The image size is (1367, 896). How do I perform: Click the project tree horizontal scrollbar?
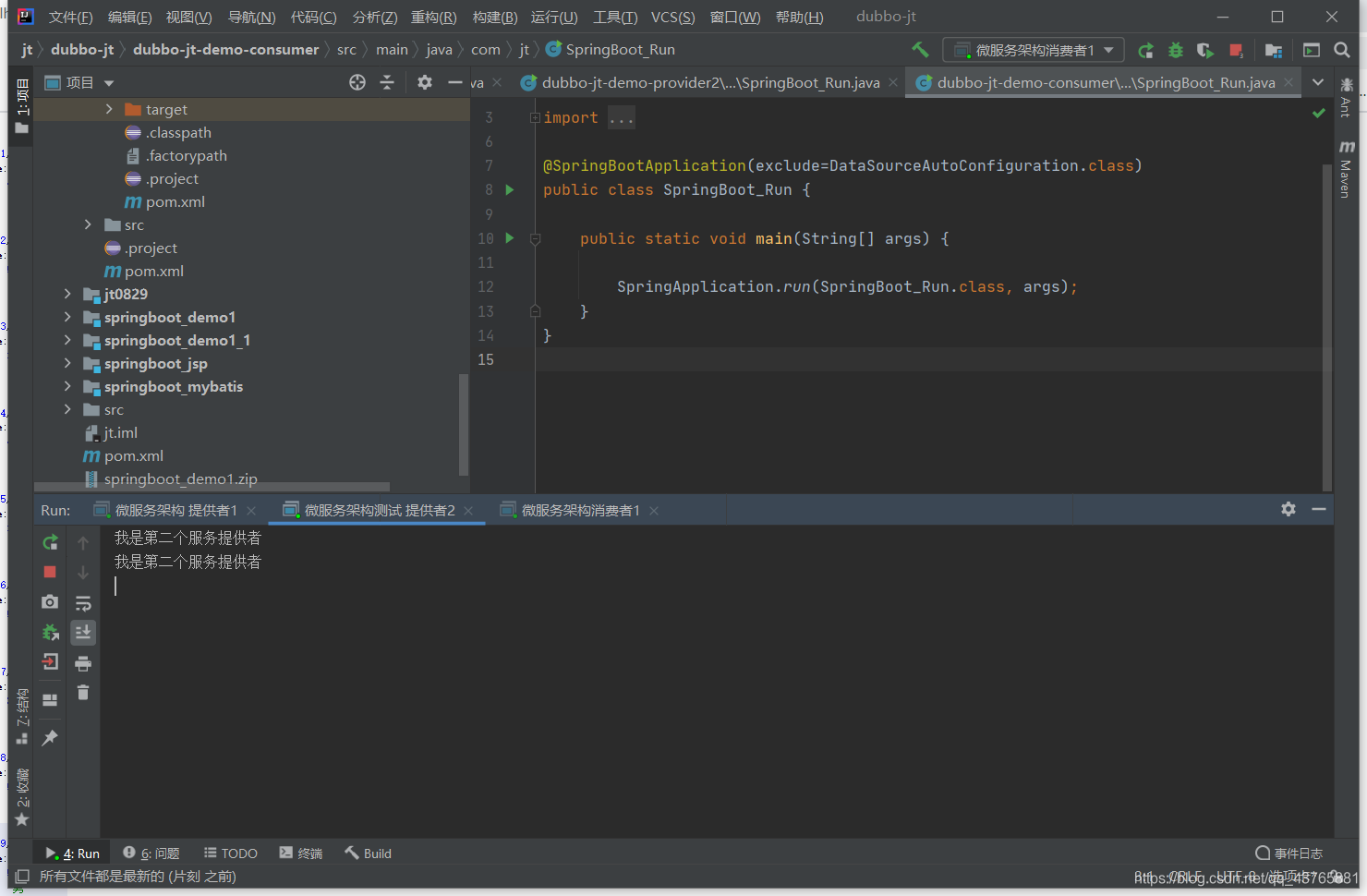click(212, 486)
